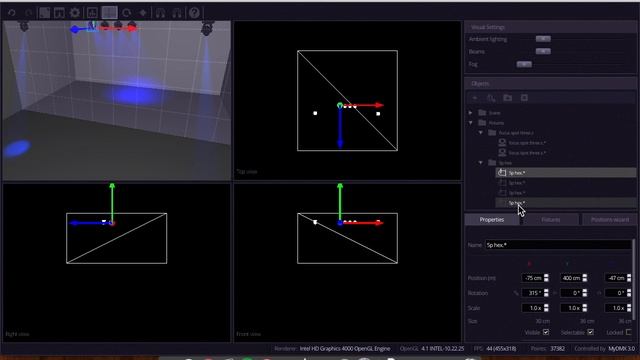Click the square icon in Objects toolbar
This screenshot has width=640, height=360.
tap(524, 98)
